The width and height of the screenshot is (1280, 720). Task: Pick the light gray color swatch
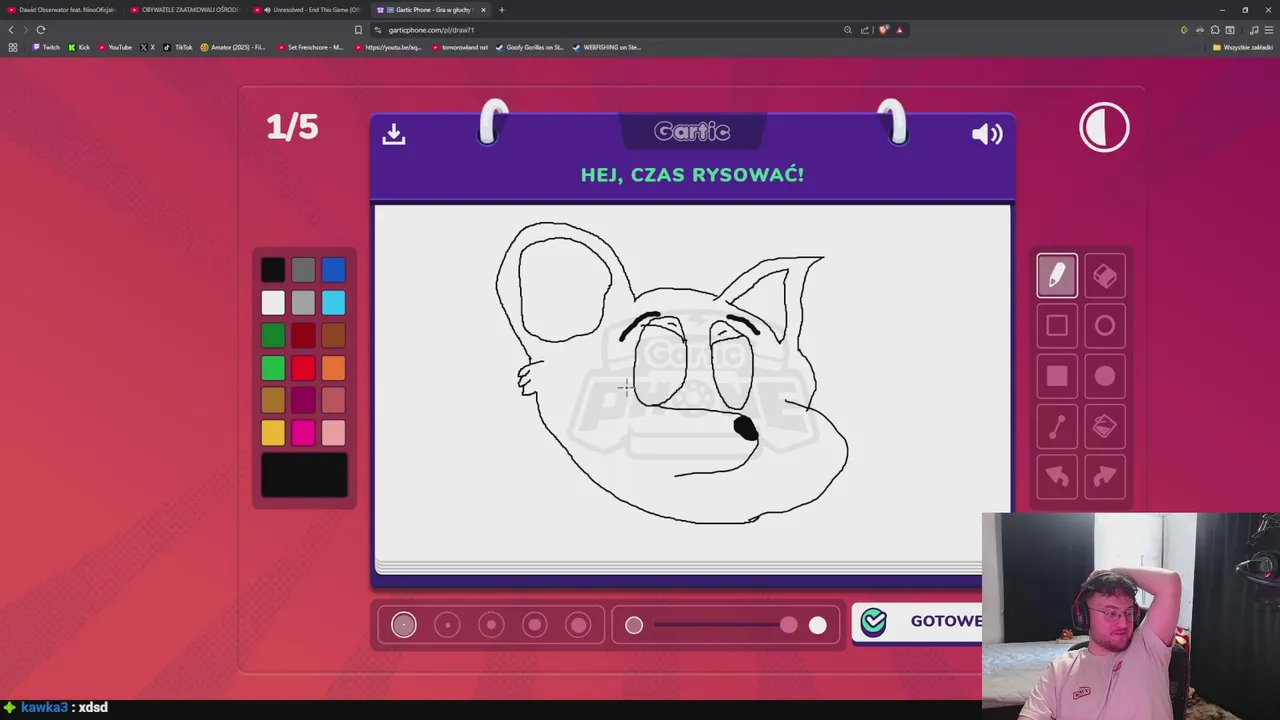click(303, 302)
